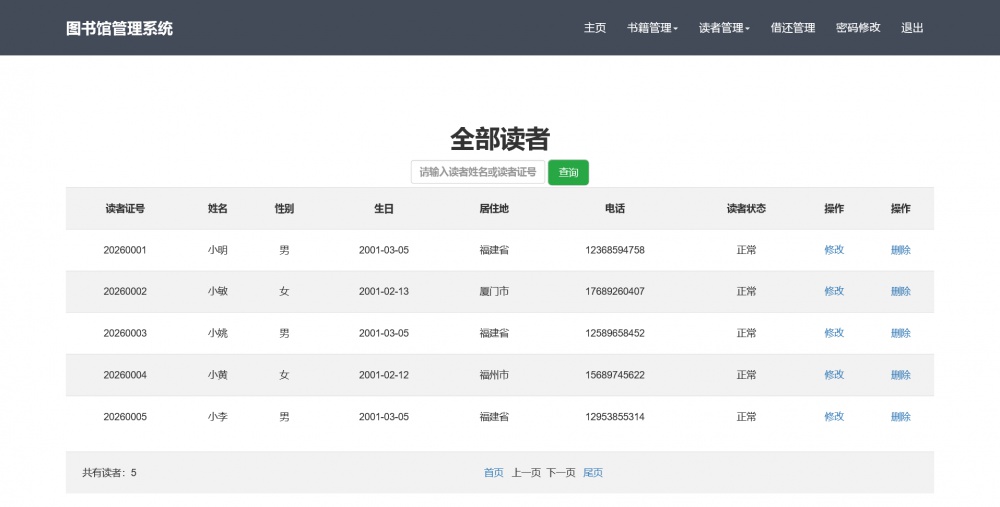Click 退出 to log out
The image size is (1000, 507).
[x=912, y=28]
